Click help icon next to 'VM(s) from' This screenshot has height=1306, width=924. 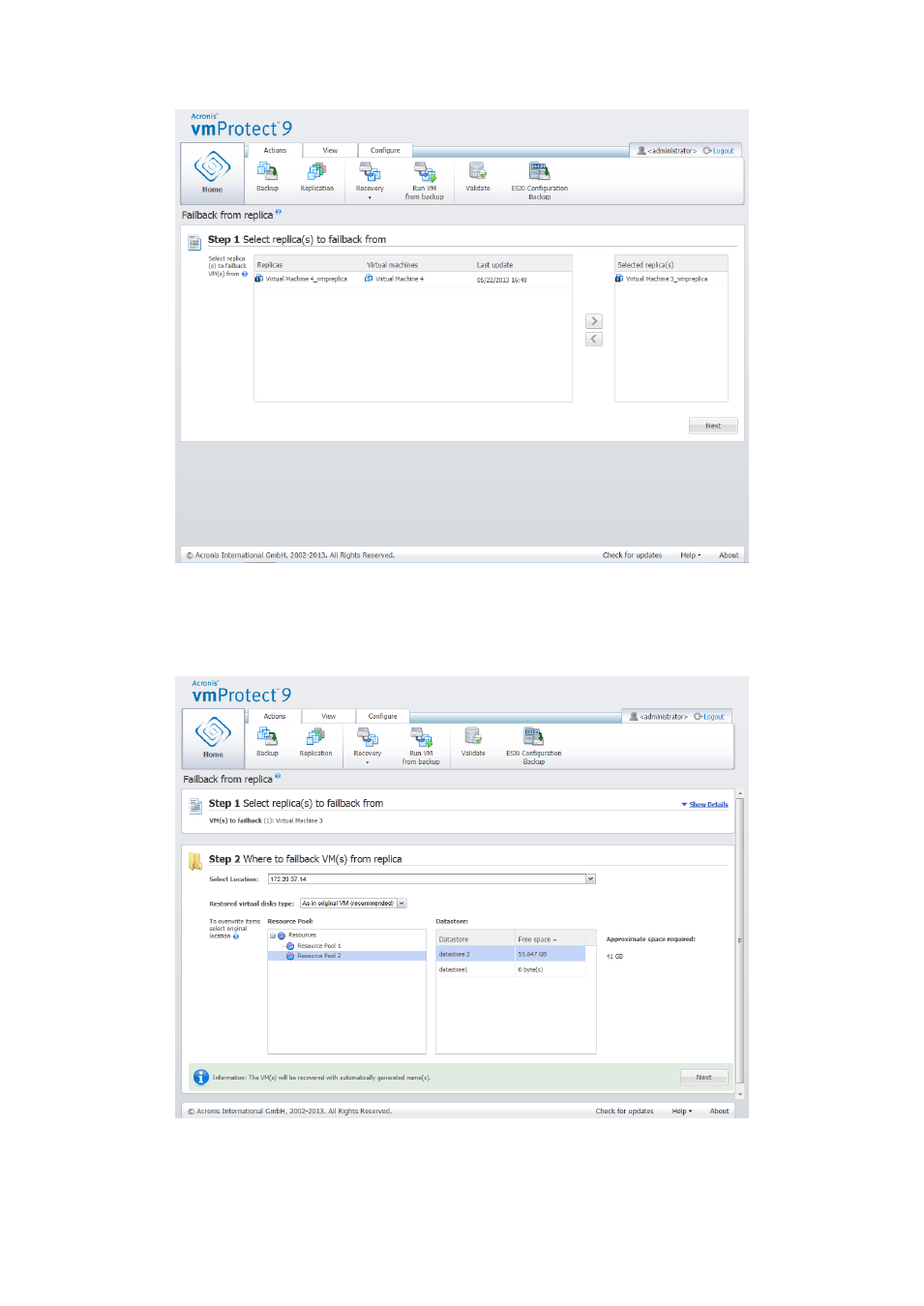coord(244,274)
